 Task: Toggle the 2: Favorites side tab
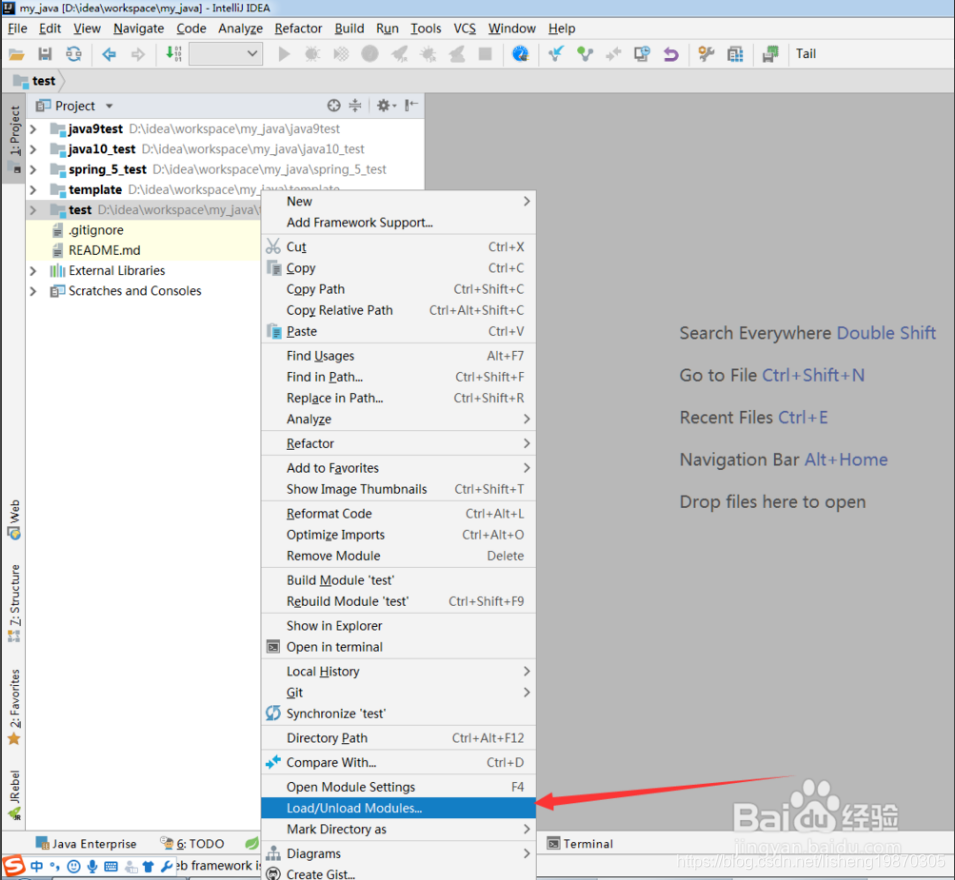click(14, 707)
